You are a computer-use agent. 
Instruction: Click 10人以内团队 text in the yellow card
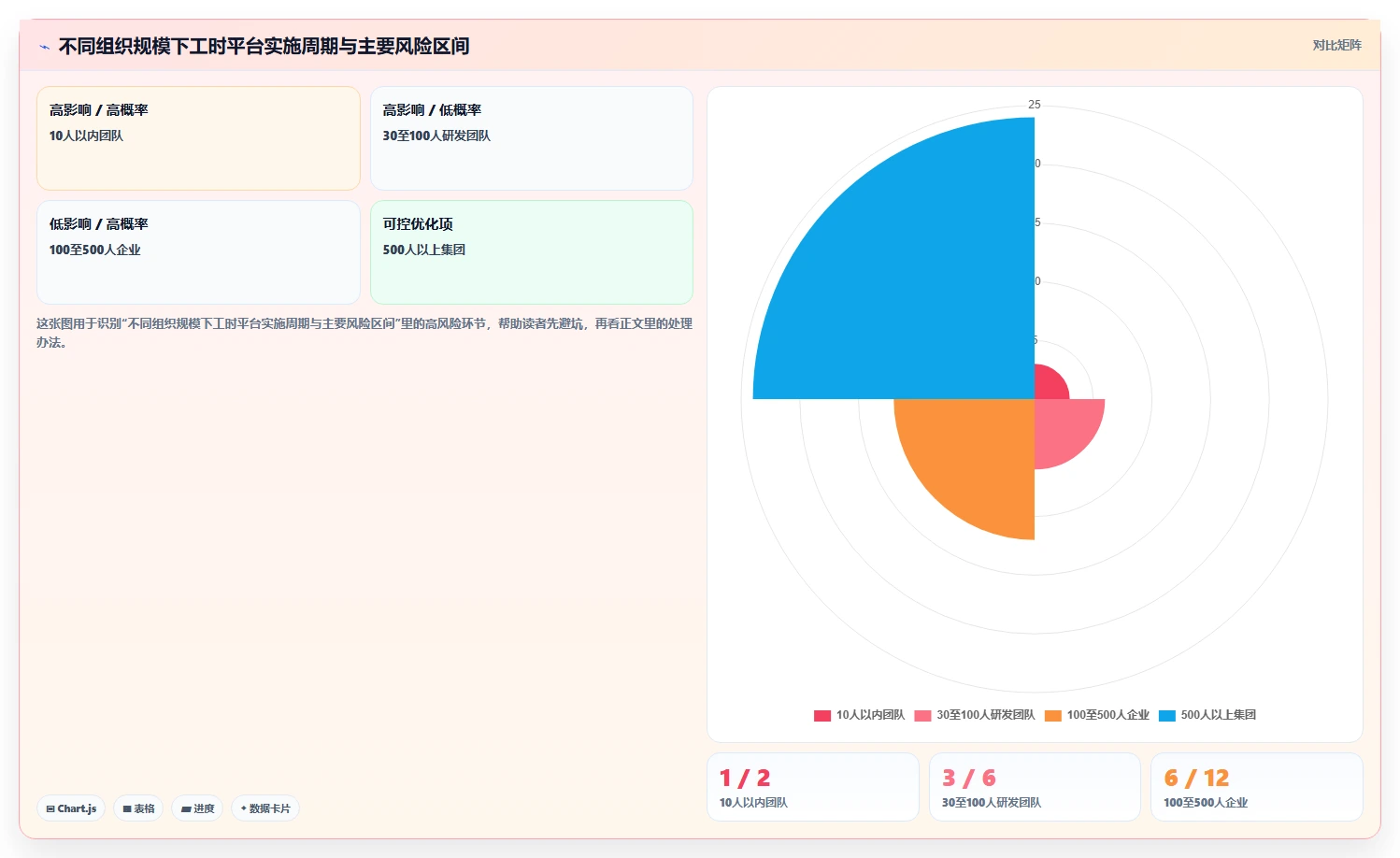click(86, 136)
